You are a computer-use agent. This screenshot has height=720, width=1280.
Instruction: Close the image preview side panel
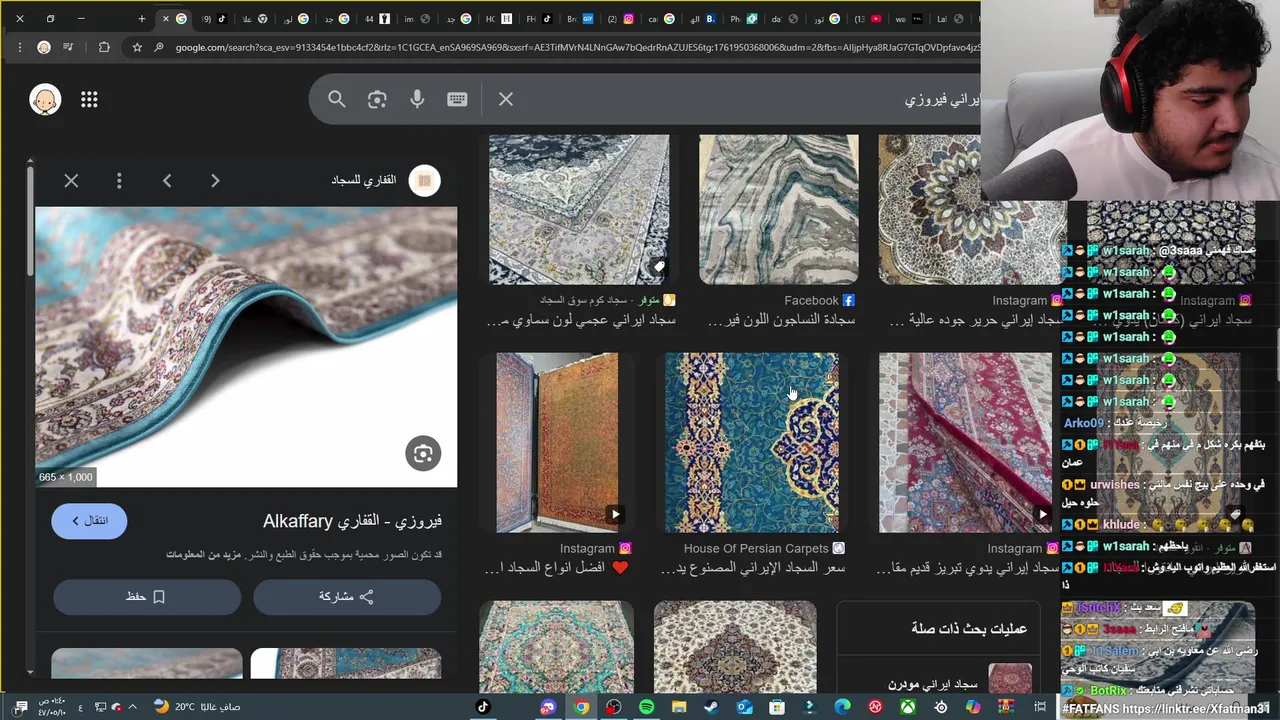(x=71, y=181)
